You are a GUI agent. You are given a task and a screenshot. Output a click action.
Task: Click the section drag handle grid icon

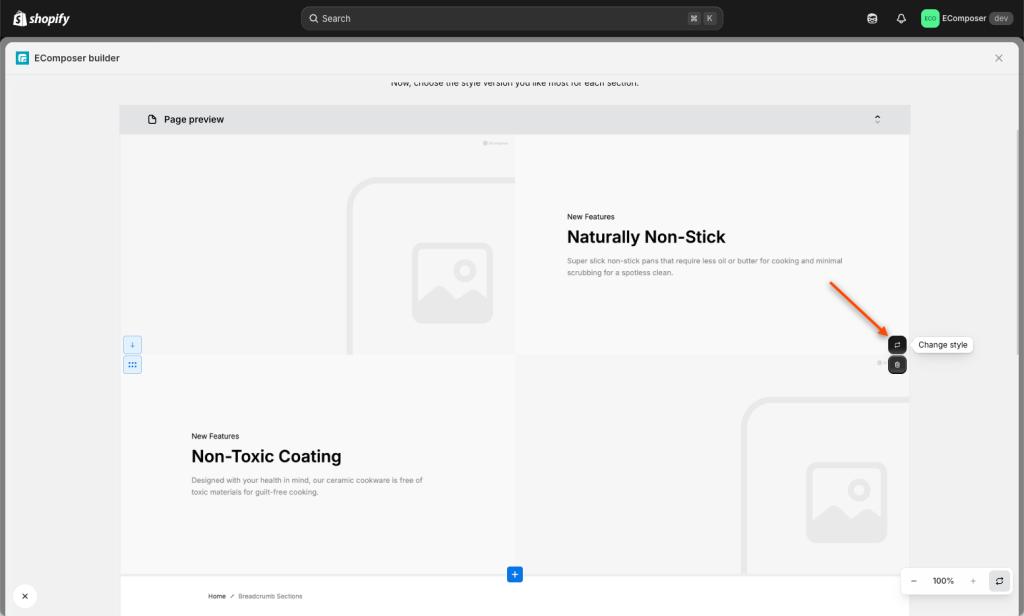pyautogui.click(x=132, y=365)
